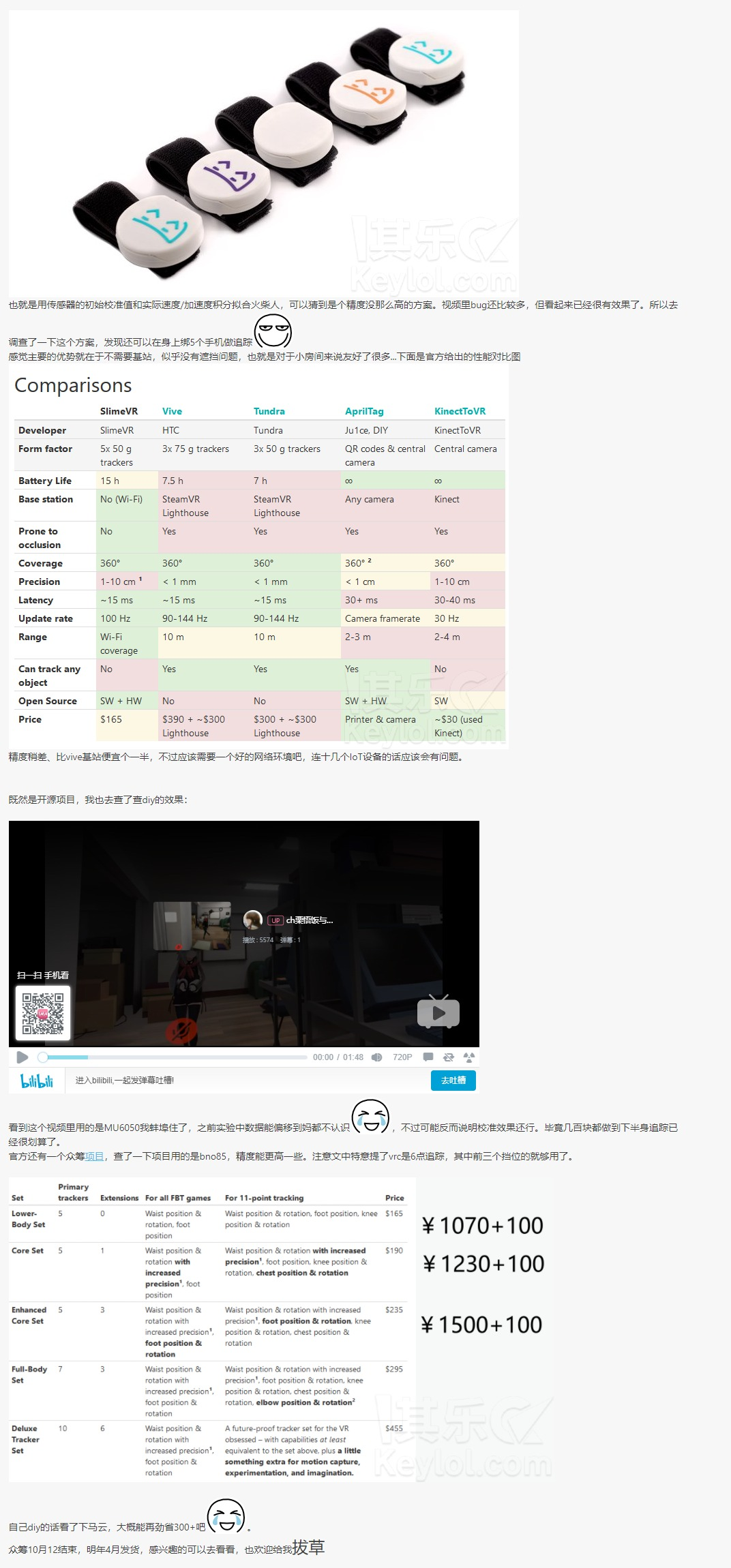
Task: Click the Lower-Body Set row name
Action: pyautogui.click(x=29, y=1219)
